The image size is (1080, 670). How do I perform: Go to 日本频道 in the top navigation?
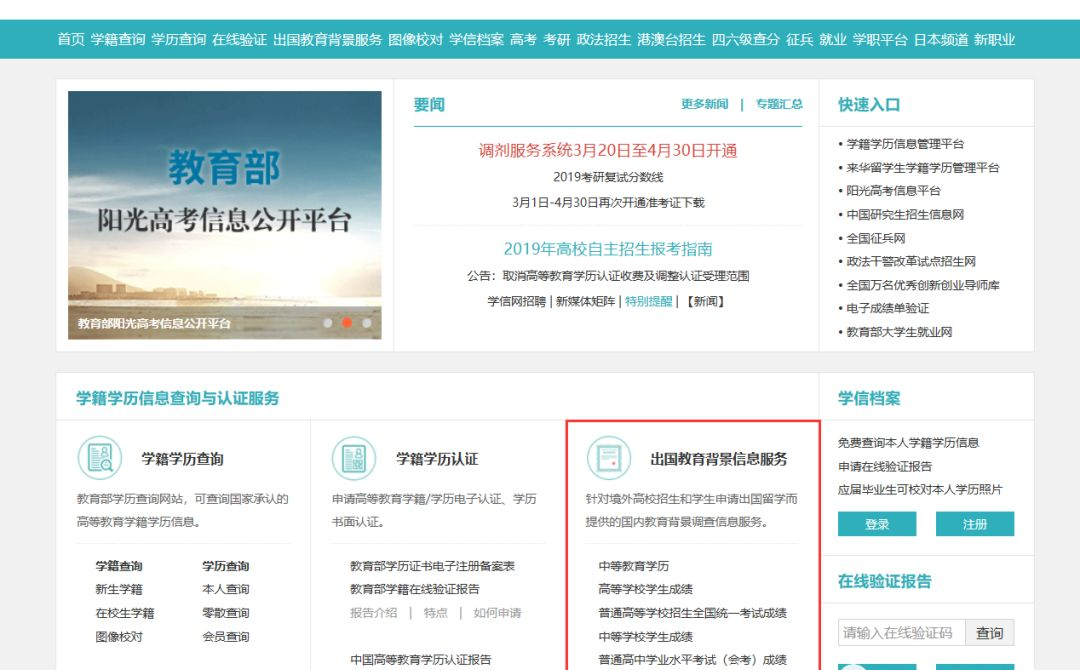coord(940,40)
